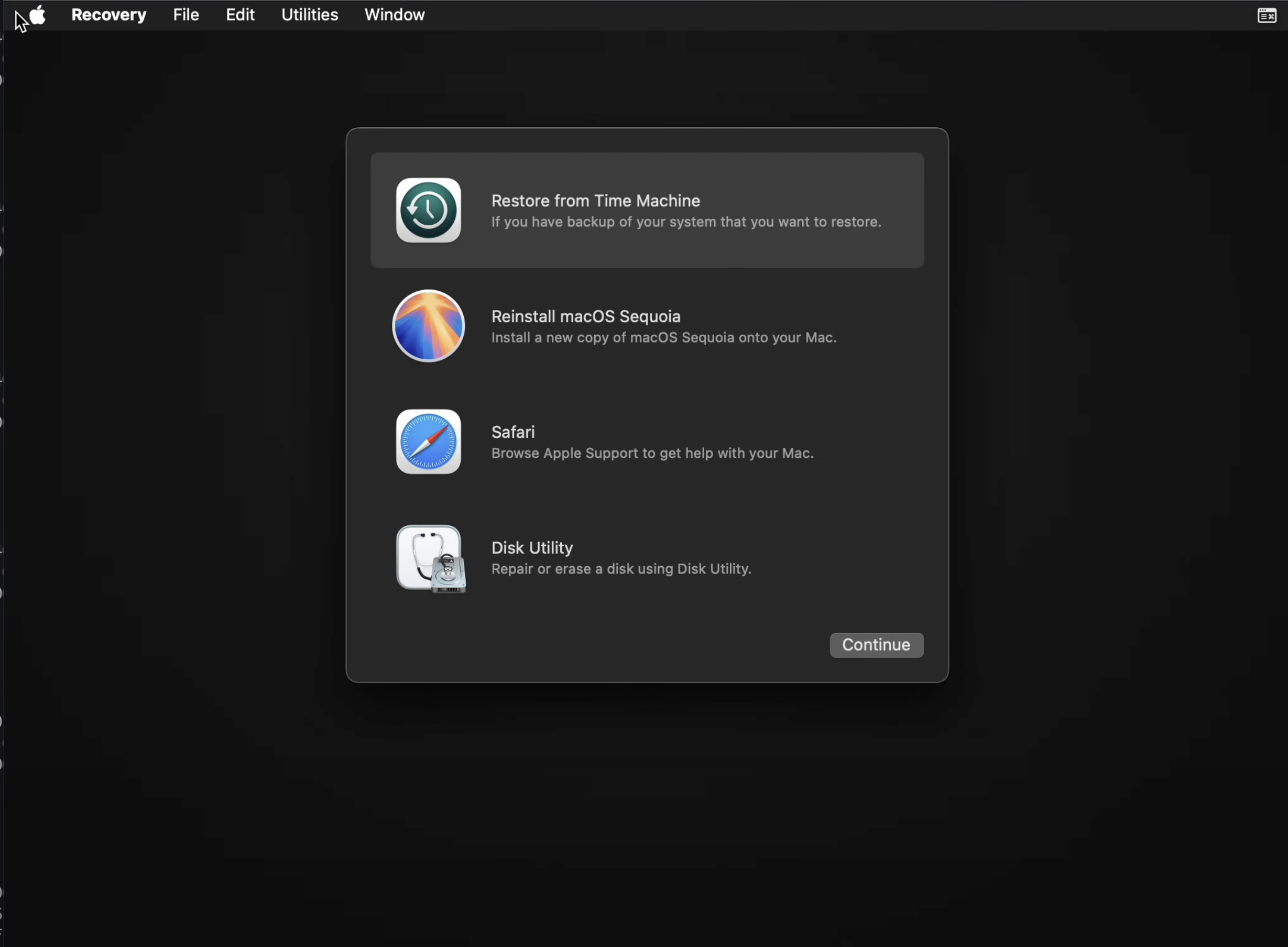1288x947 pixels.
Task: Select Restore from Time Machine title
Action: click(x=595, y=201)
